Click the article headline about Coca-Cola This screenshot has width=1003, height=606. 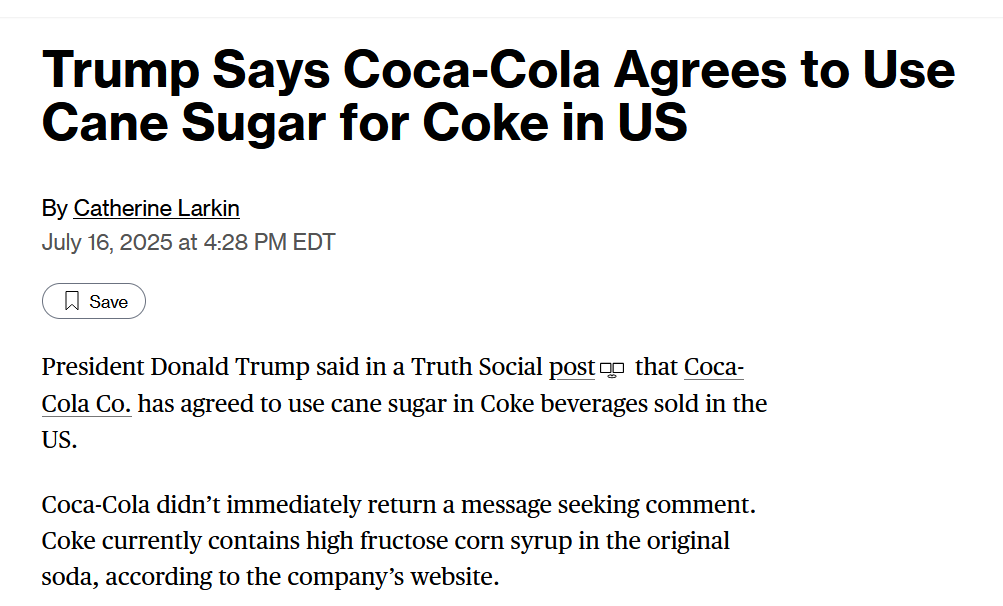pos(498,96)
